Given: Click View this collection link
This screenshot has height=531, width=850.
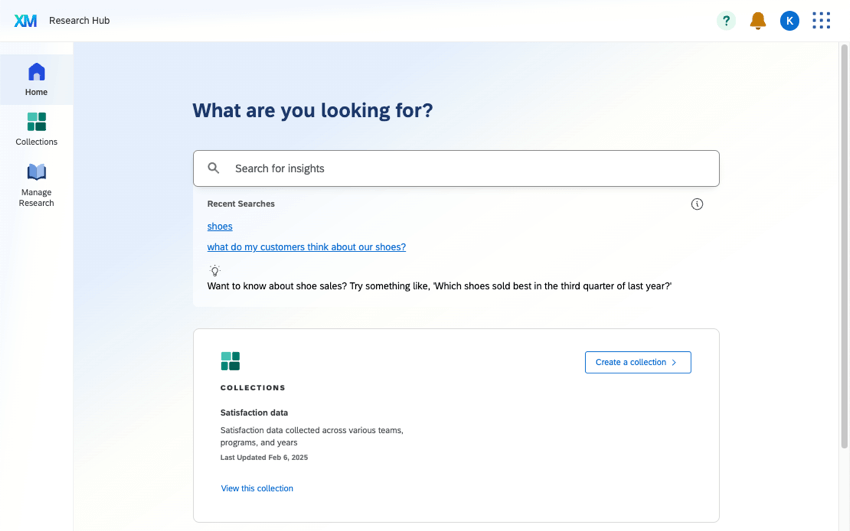Looking at the screenshot, I should [x=257, y=489].
